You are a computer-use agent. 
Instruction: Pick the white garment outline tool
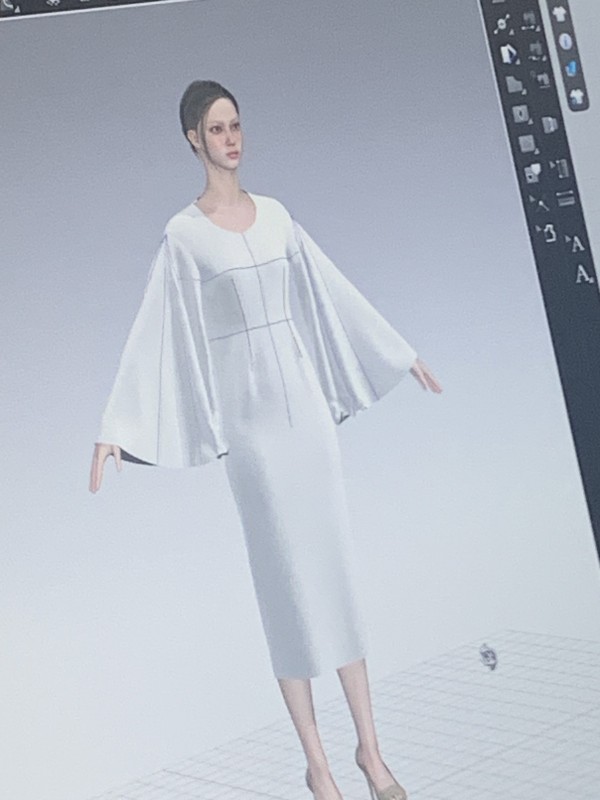(548, 234)
